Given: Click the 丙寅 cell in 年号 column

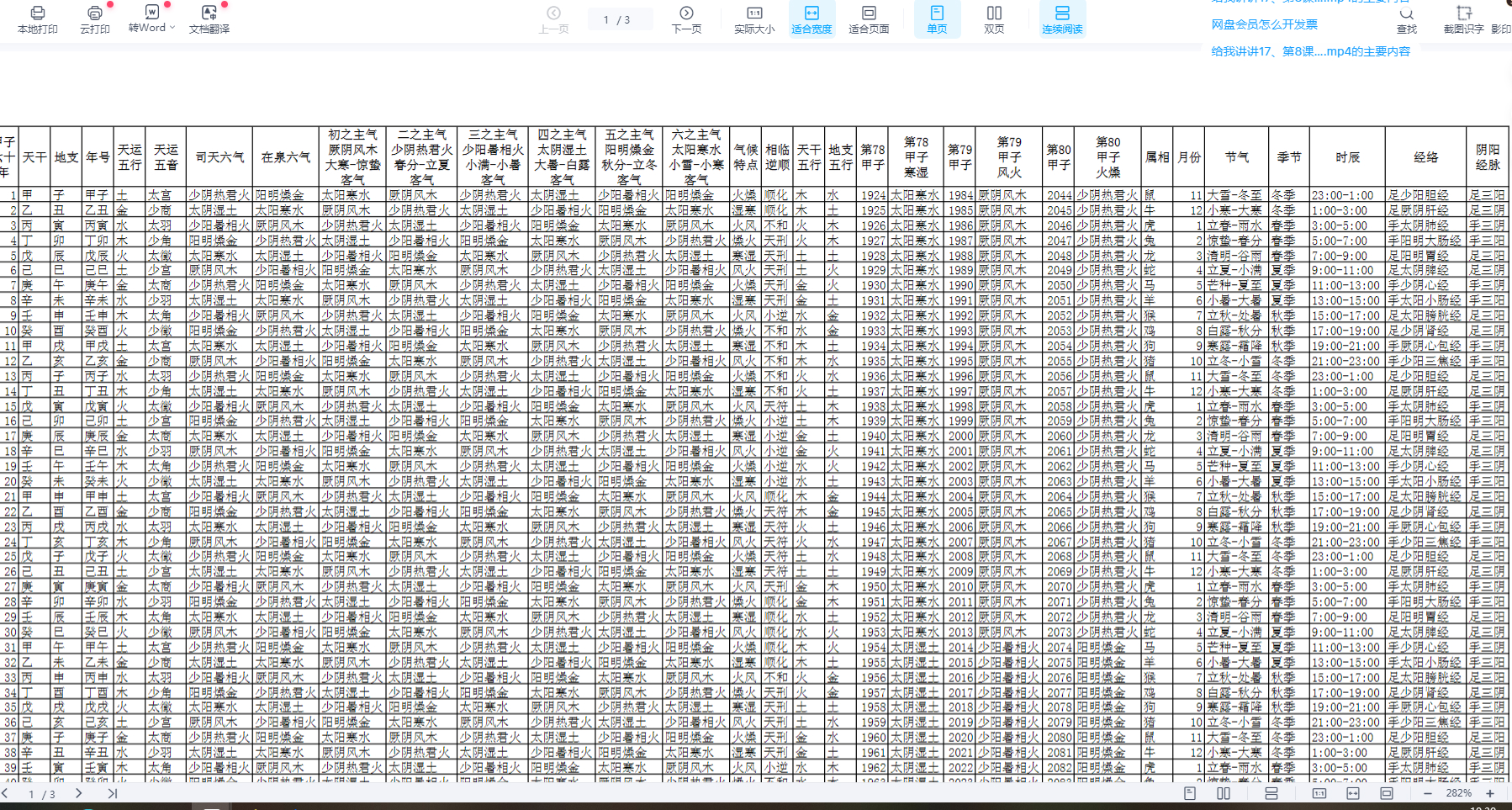Looking at the screenshot, I should 98,225.
